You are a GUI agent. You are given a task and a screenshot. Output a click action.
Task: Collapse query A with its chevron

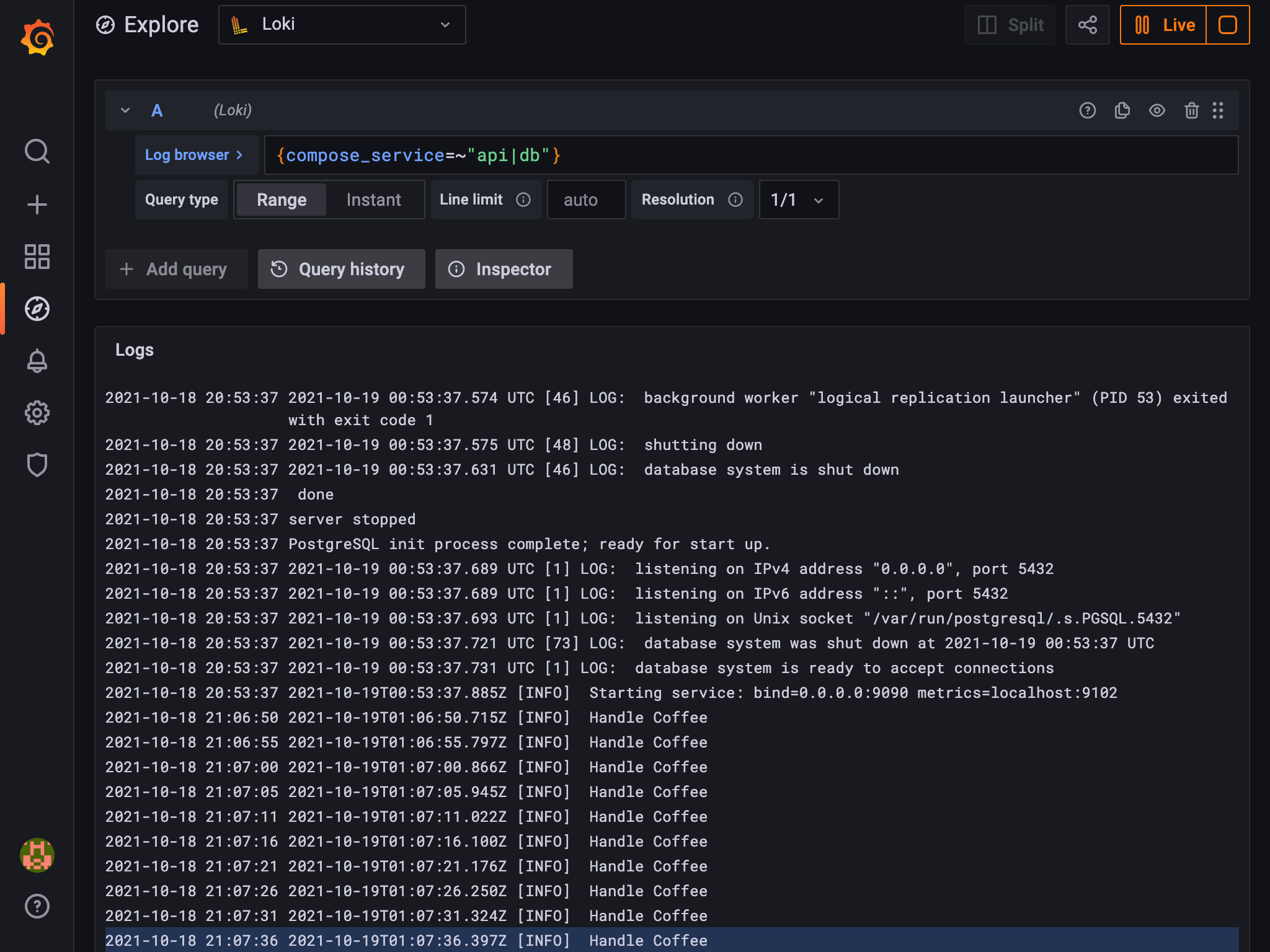click(125, 110)
